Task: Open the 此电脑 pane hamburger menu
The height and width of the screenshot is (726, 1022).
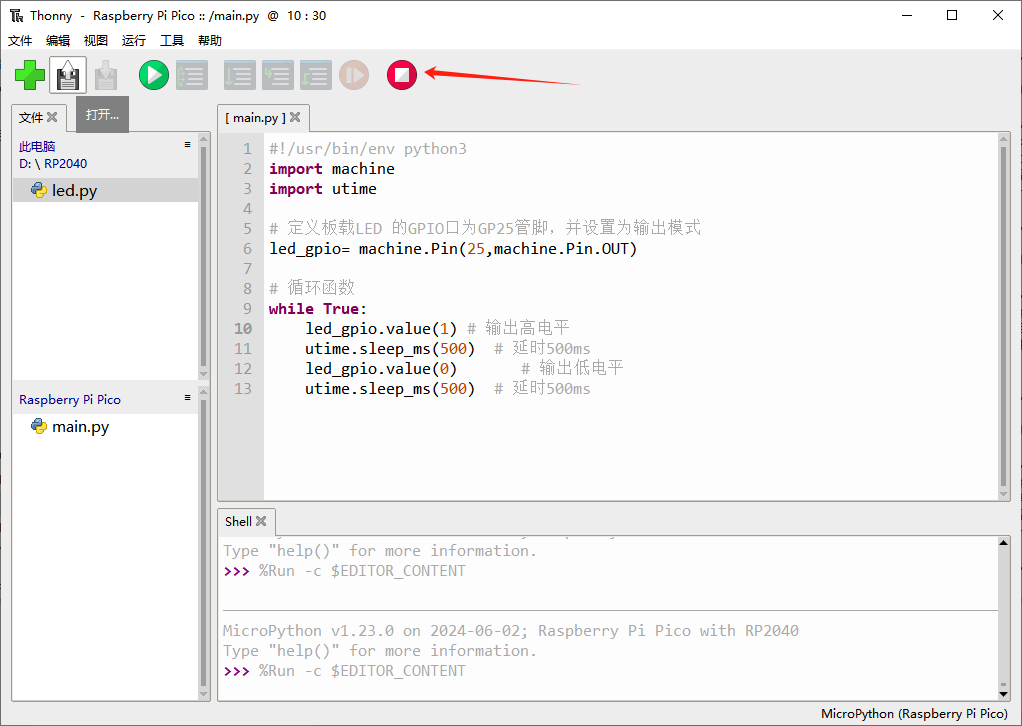Action: (x=187, y=145)
